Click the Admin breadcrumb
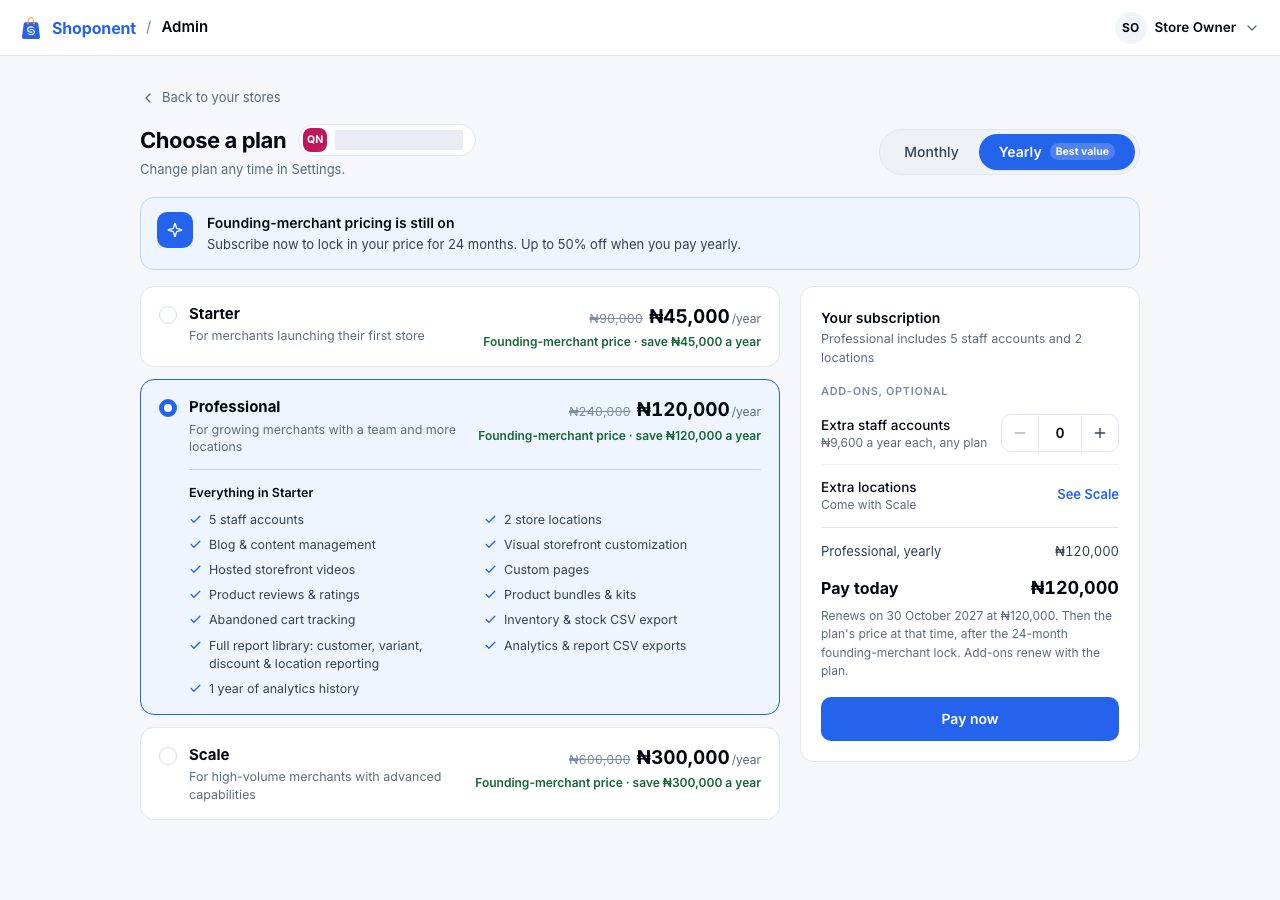Screen dimensions: 1280x900 (x=185, y=27)
